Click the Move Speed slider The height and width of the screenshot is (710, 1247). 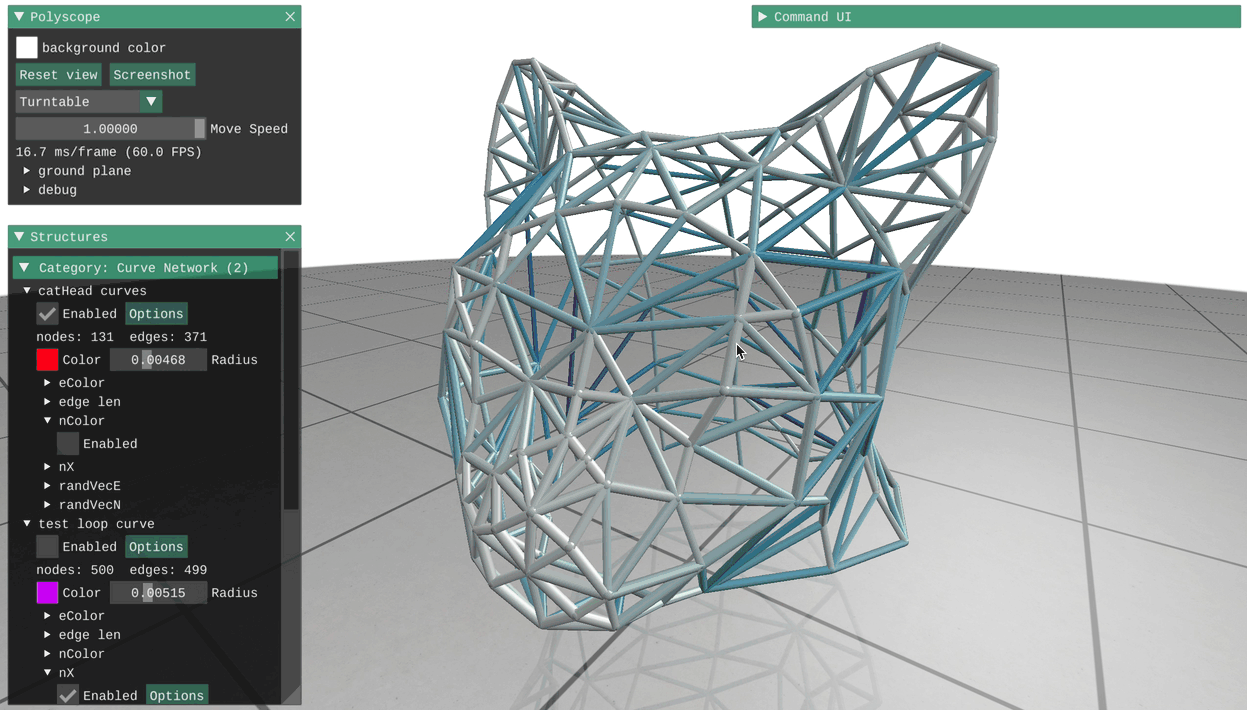(x=111, y=129)
